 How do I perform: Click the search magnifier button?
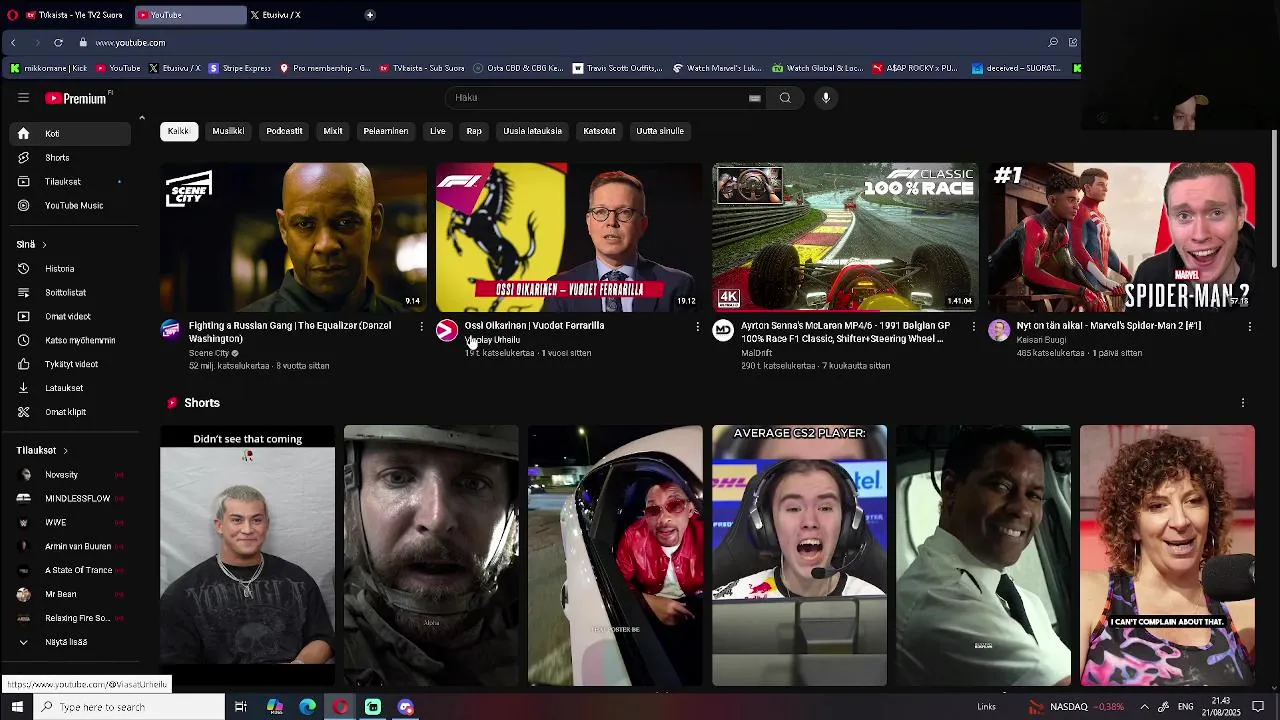tap(785, 98)
